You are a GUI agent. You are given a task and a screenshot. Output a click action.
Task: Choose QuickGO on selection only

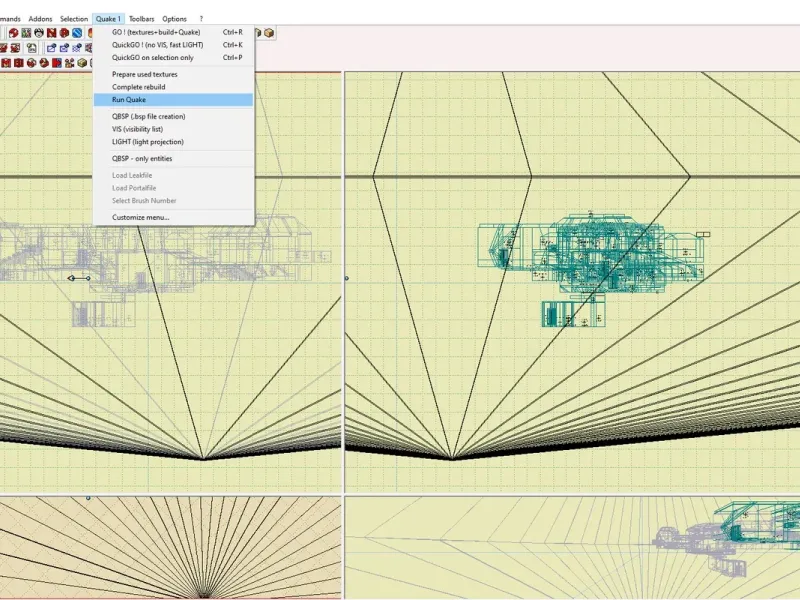point(173,58)
